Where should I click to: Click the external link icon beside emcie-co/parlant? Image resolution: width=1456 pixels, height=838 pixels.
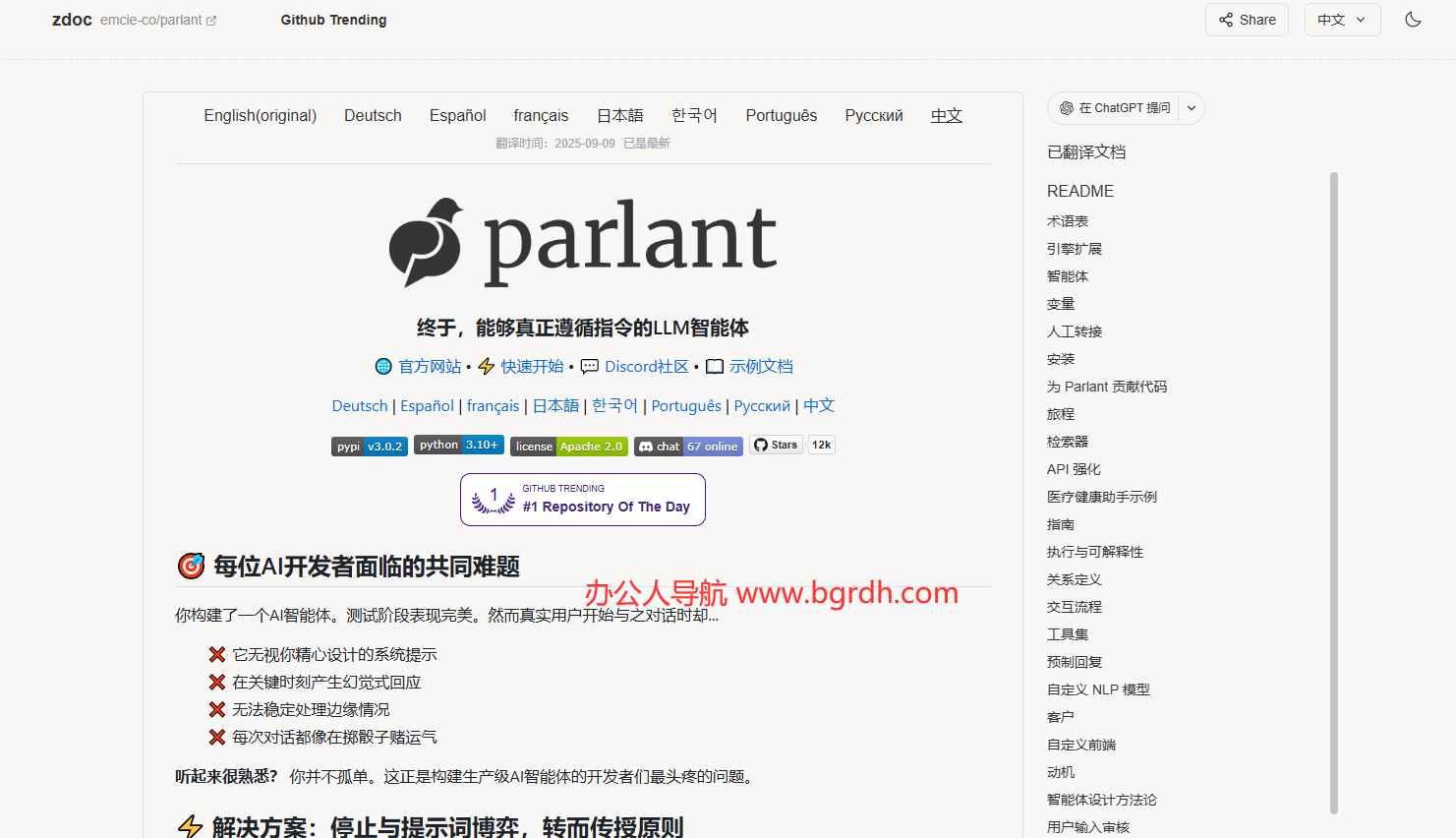(x=213, y=18)
